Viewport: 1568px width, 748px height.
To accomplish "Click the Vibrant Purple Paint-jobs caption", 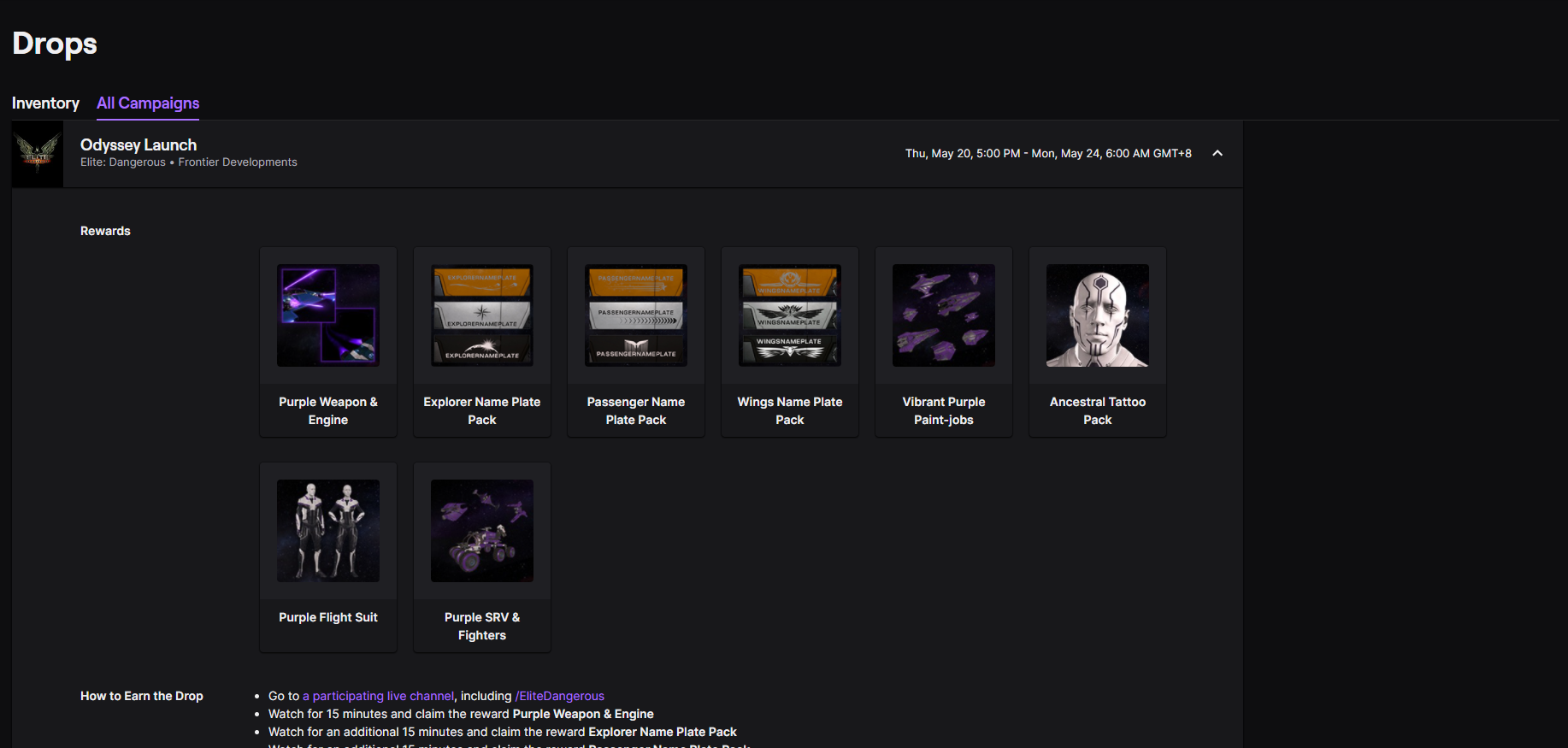I will (x=944, y=411).
